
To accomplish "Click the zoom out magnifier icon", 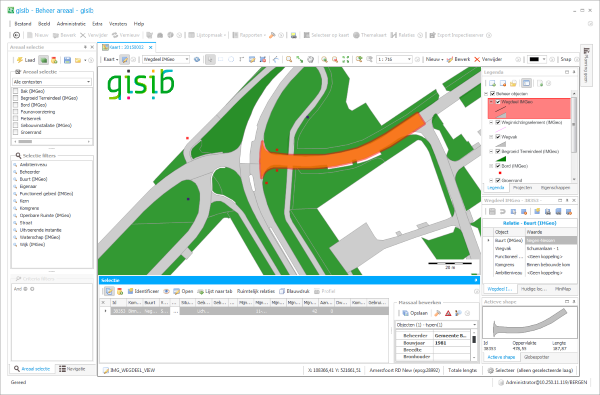I will pyautogui.click(x=335, y=59).
